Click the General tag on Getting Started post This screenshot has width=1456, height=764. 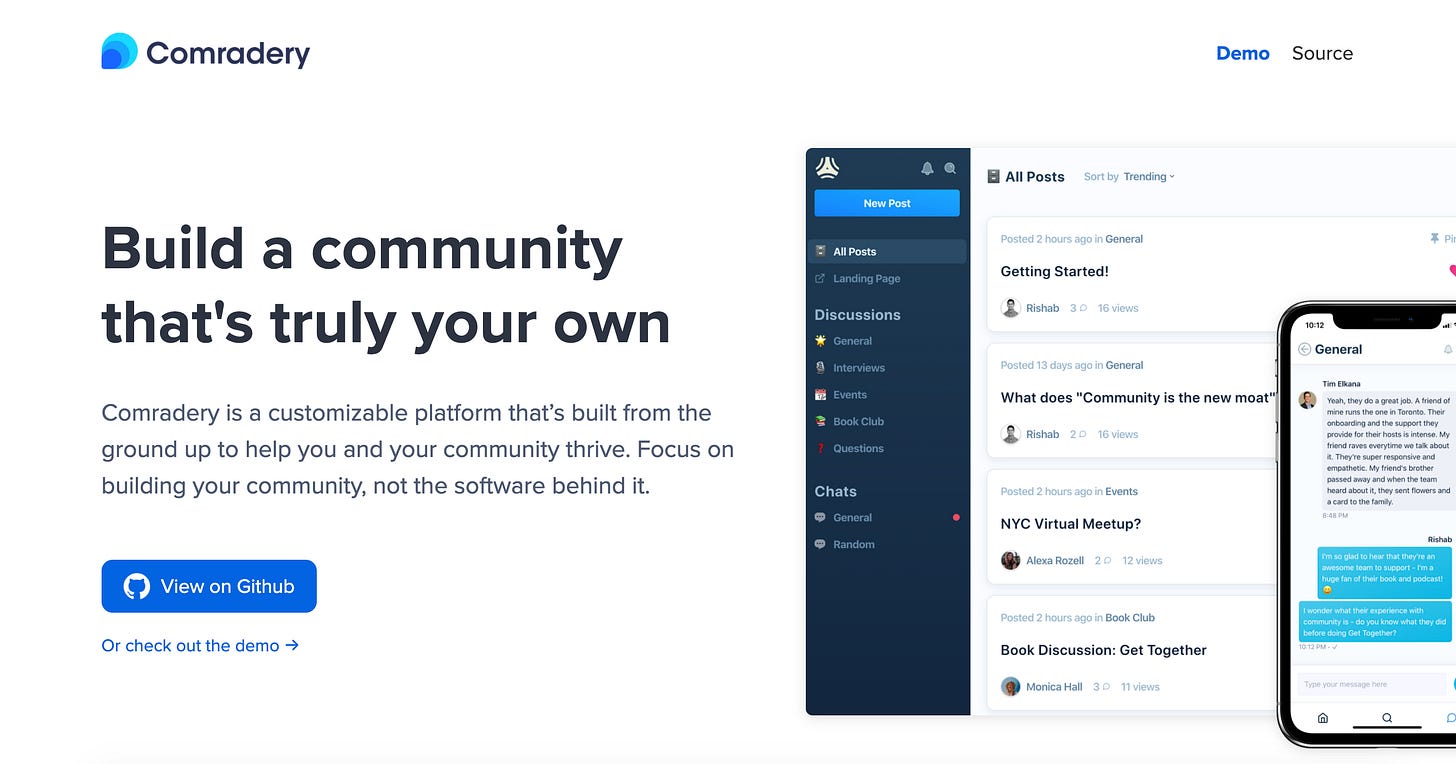(x=1124, y=239)
